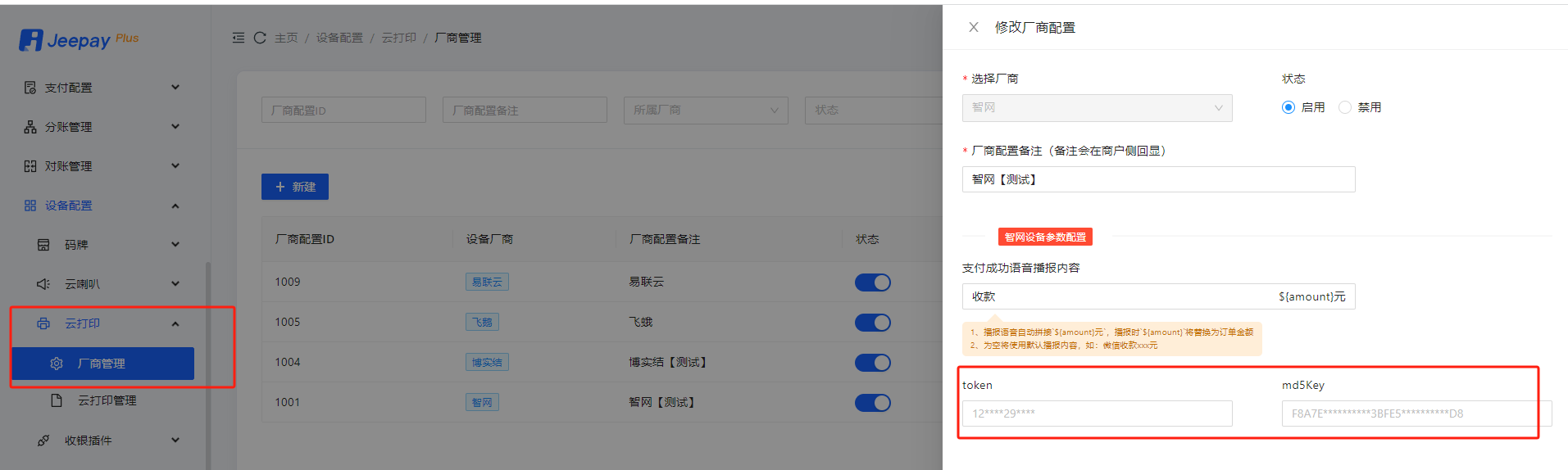This screenshot has height=470, width=1568.
Task: Open the 选择厂商 dropdown
Action: 1097,108
